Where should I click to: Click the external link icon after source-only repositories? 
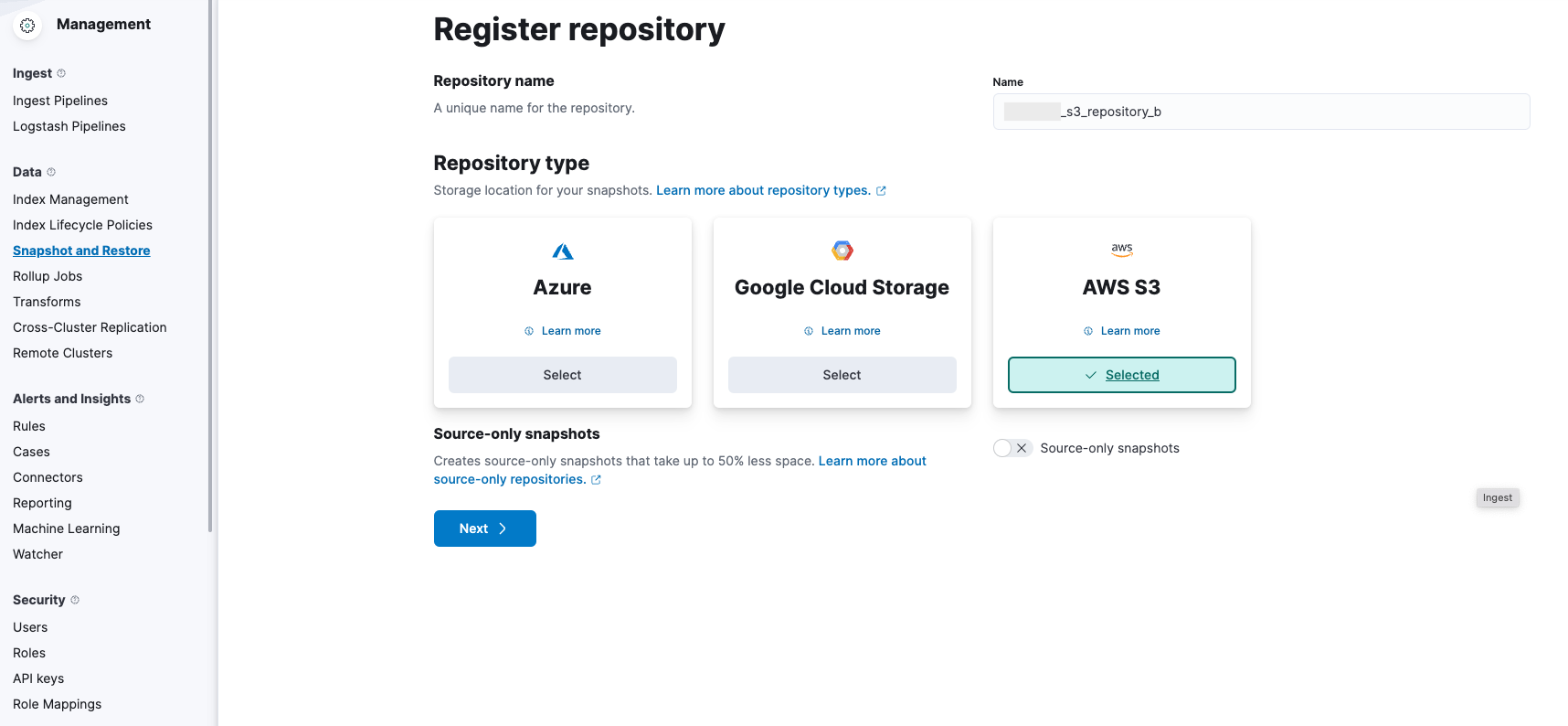[596, 480]
